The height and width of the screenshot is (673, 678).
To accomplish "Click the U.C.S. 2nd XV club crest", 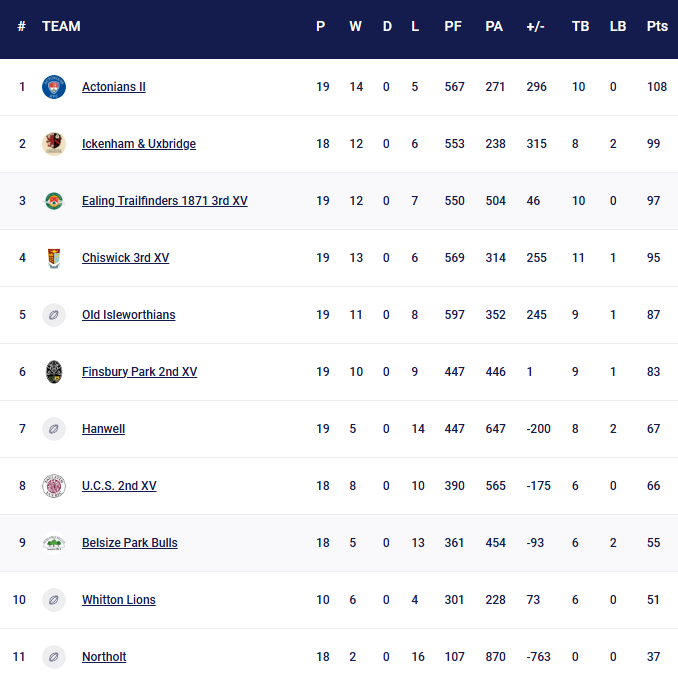I will coord(54,486).
